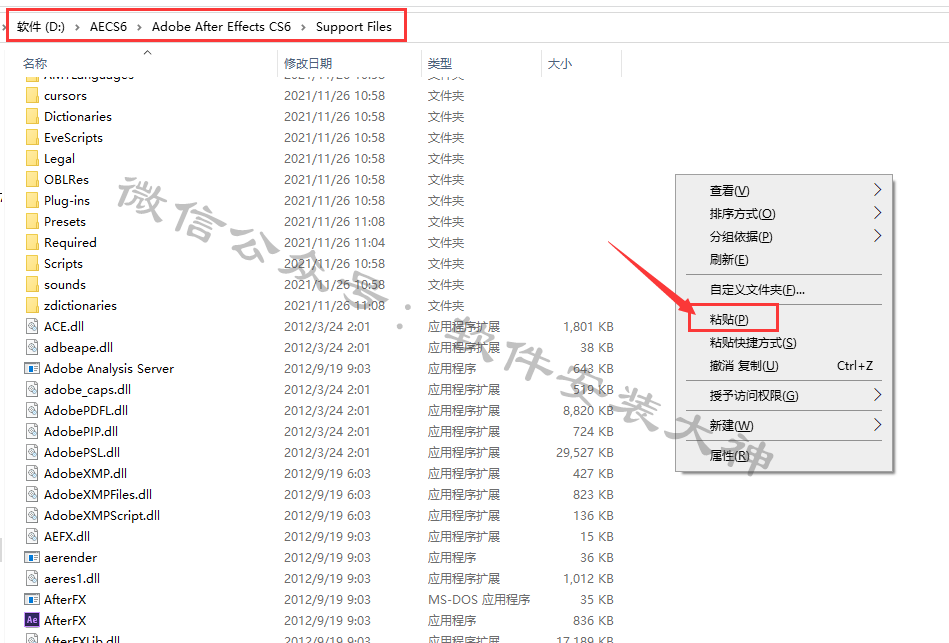Select the Presets folder icon
Viewport: 949px width, 643px height.
click(x=32, y=222)
